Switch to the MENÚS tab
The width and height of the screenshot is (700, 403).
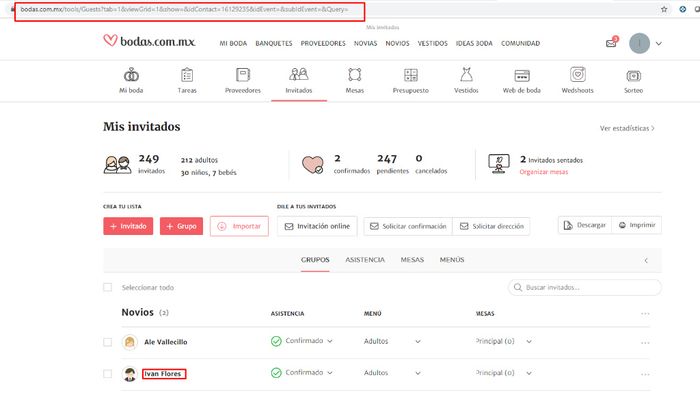451,260
